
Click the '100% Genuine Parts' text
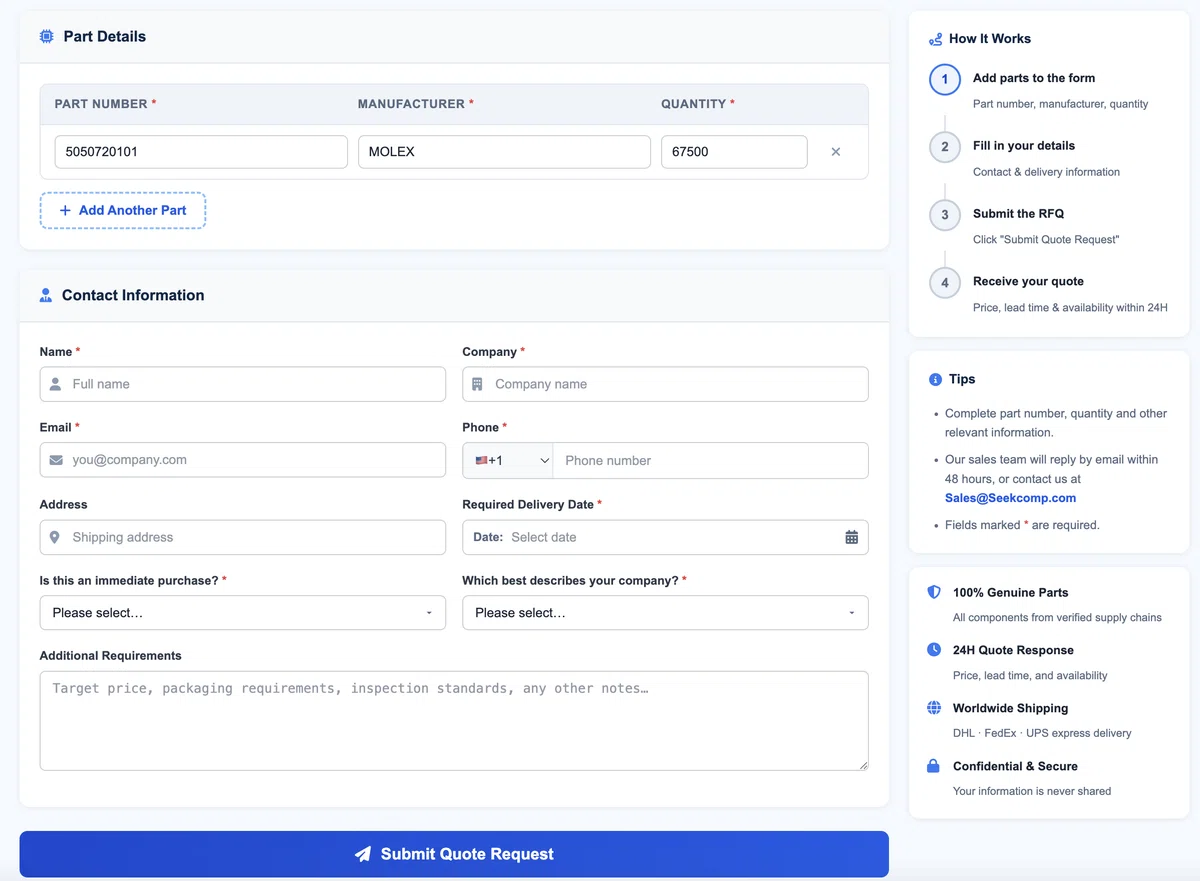1010,593
